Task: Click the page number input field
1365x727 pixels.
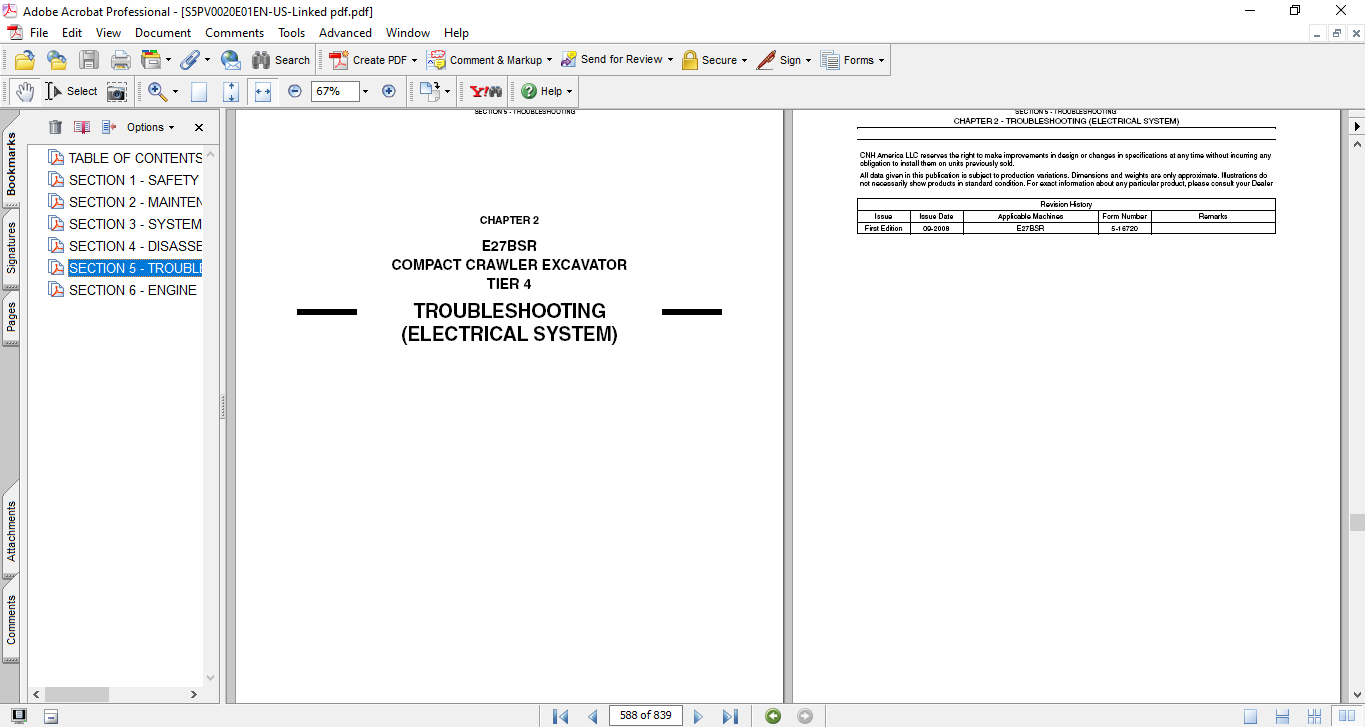Action: [x=645, y=716]
